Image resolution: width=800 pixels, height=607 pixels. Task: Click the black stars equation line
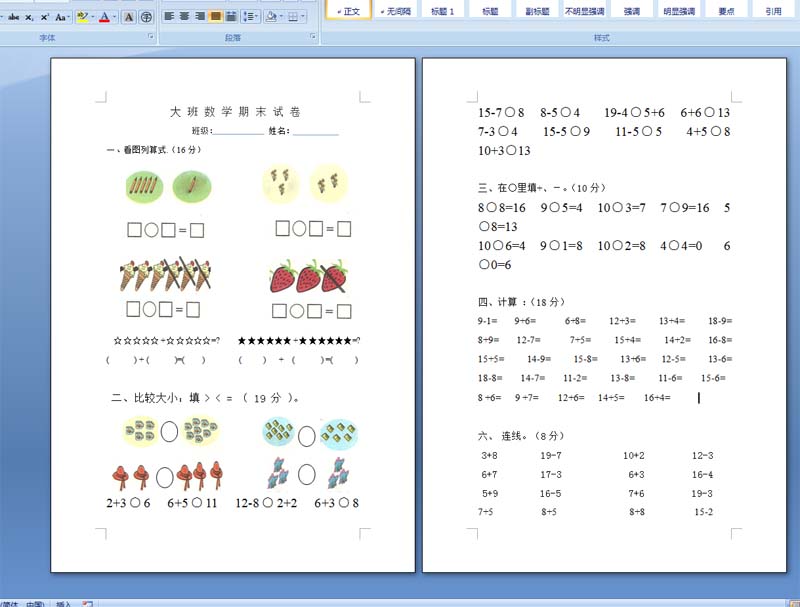298,341
